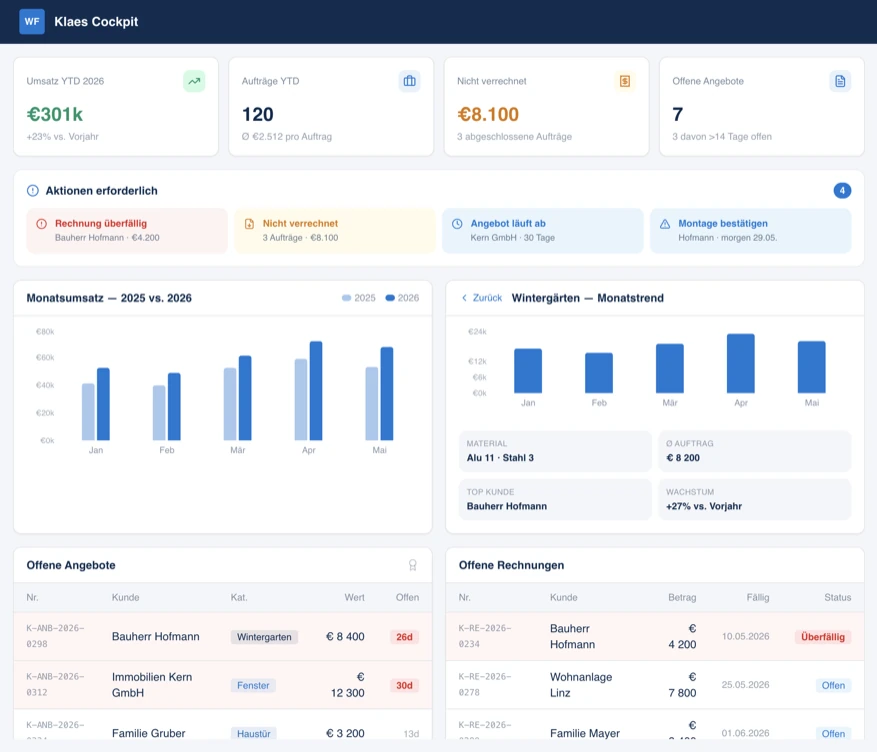Select the Apr 2026 bar in Monatsumsatz chart

(316, 391)
